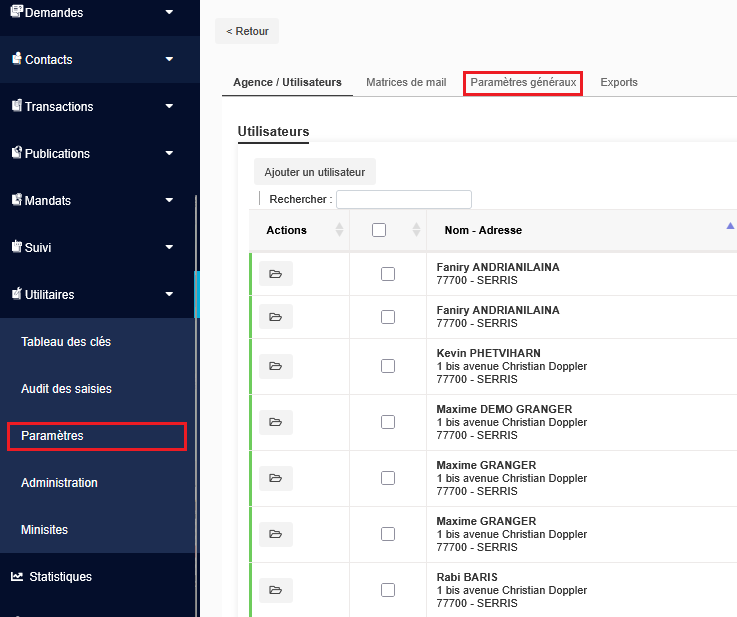
Task: Toggle the select-all checkbox in table header
Action: pos(378,230)
